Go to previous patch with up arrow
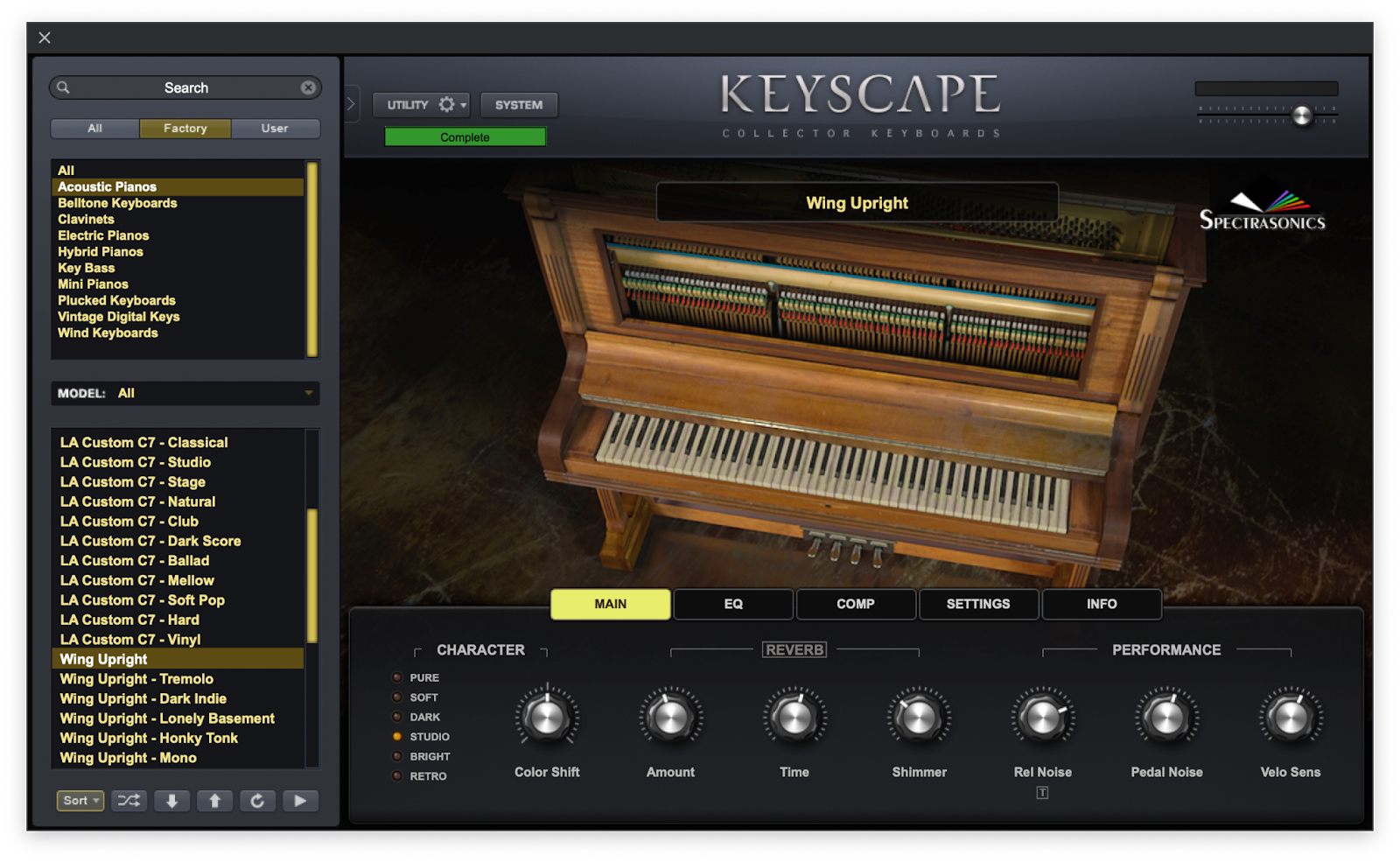Image resolution: width=1400 pixels, height=862 pixels. click(x=214, y=801)
